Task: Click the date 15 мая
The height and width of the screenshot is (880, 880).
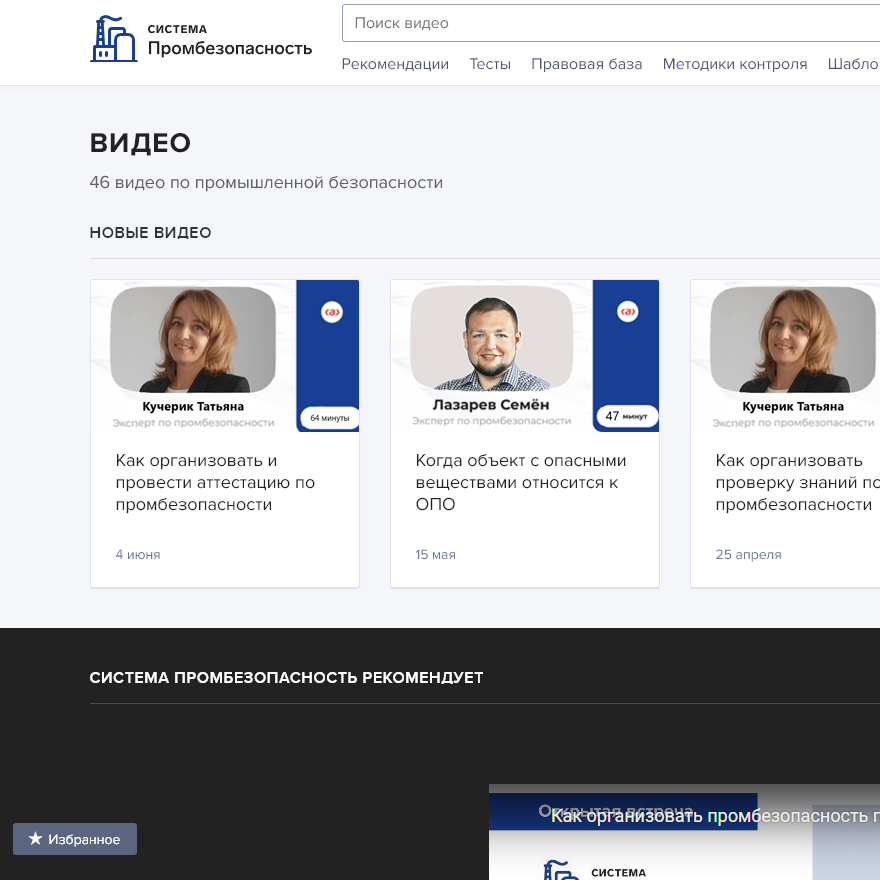Action: click(x=436, y=554)
